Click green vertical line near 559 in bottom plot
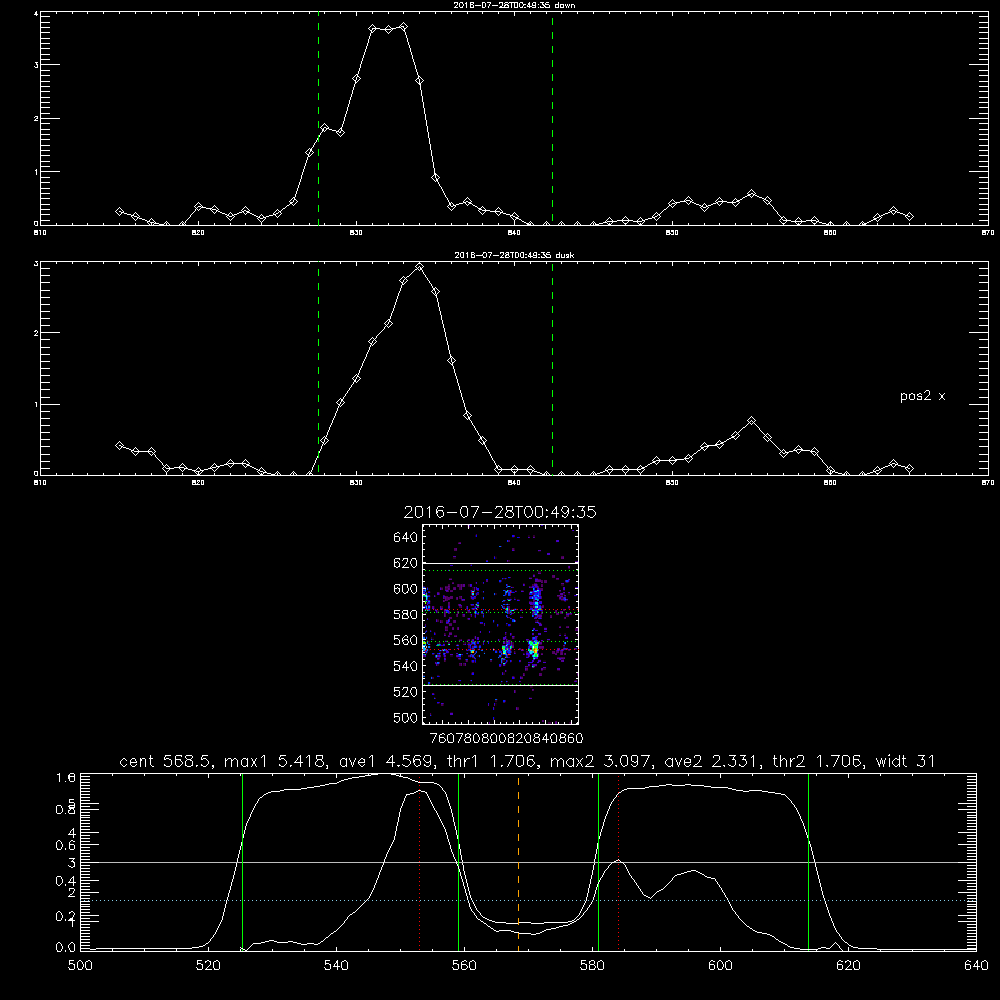This screenshot has height=1000, width=1000. point(459,863)
